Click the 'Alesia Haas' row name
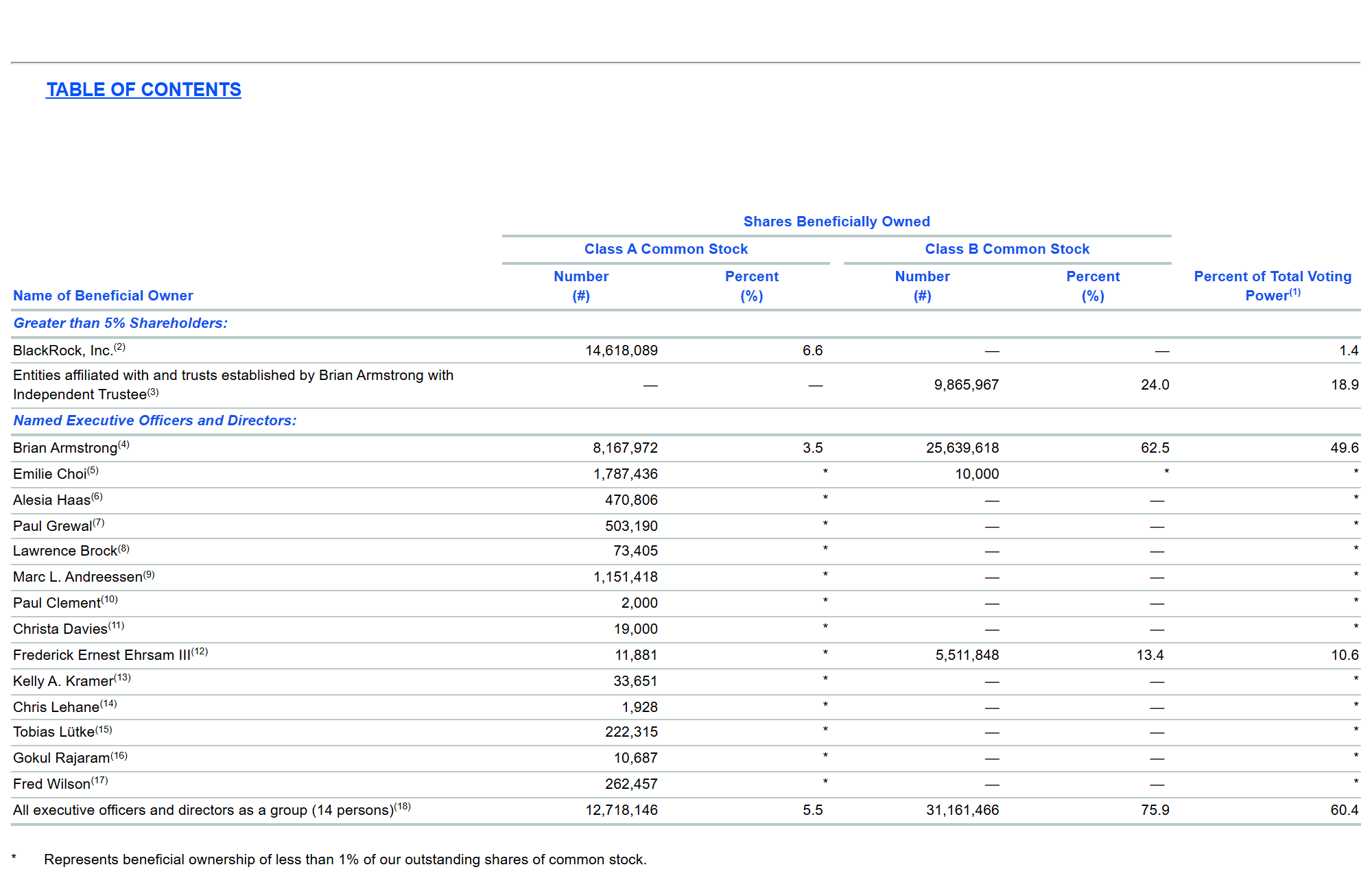Screen dimensions: 1372x878 [x=51, y=500]
